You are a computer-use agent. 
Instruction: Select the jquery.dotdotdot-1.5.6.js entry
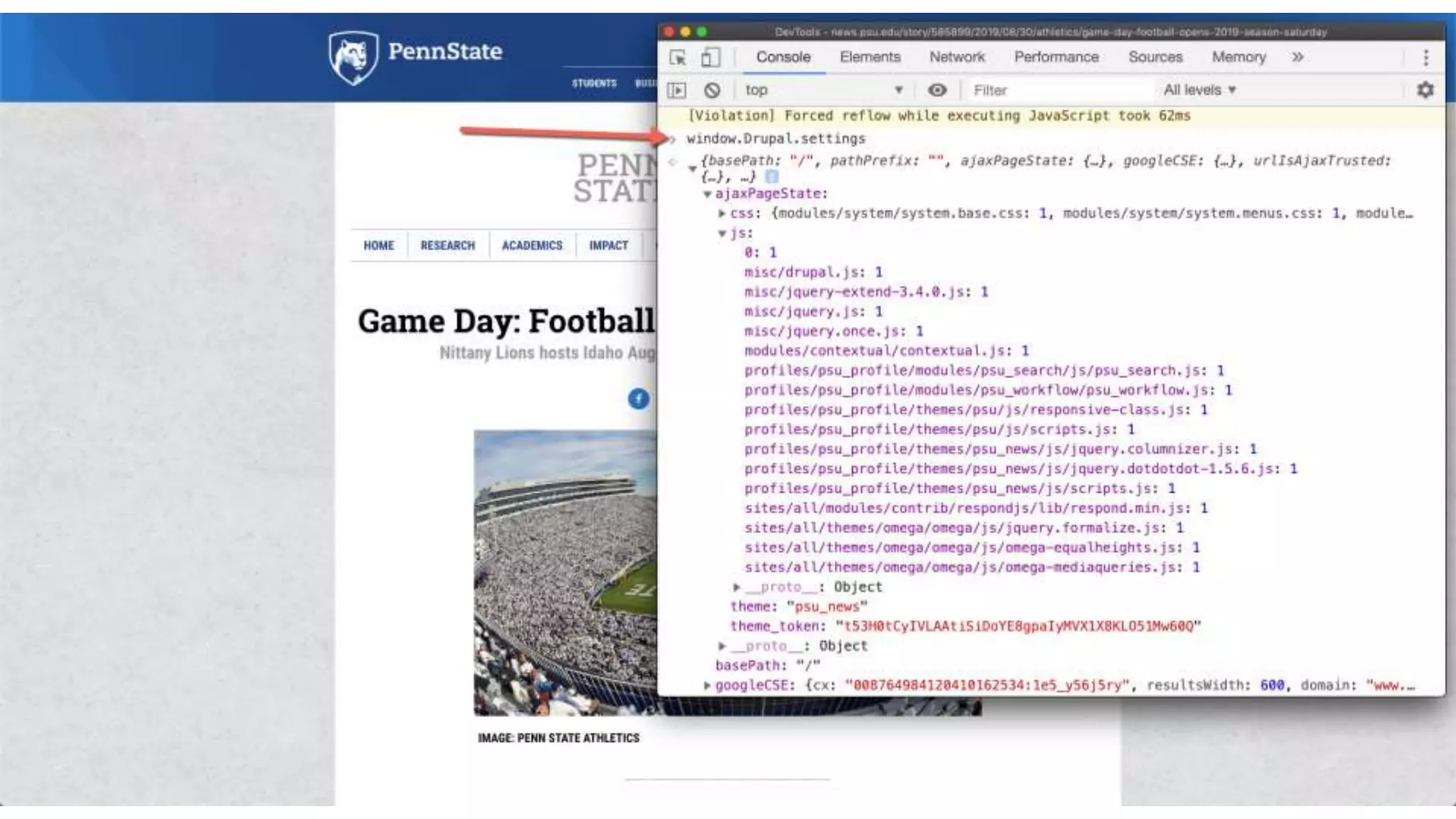[1021, 469]
